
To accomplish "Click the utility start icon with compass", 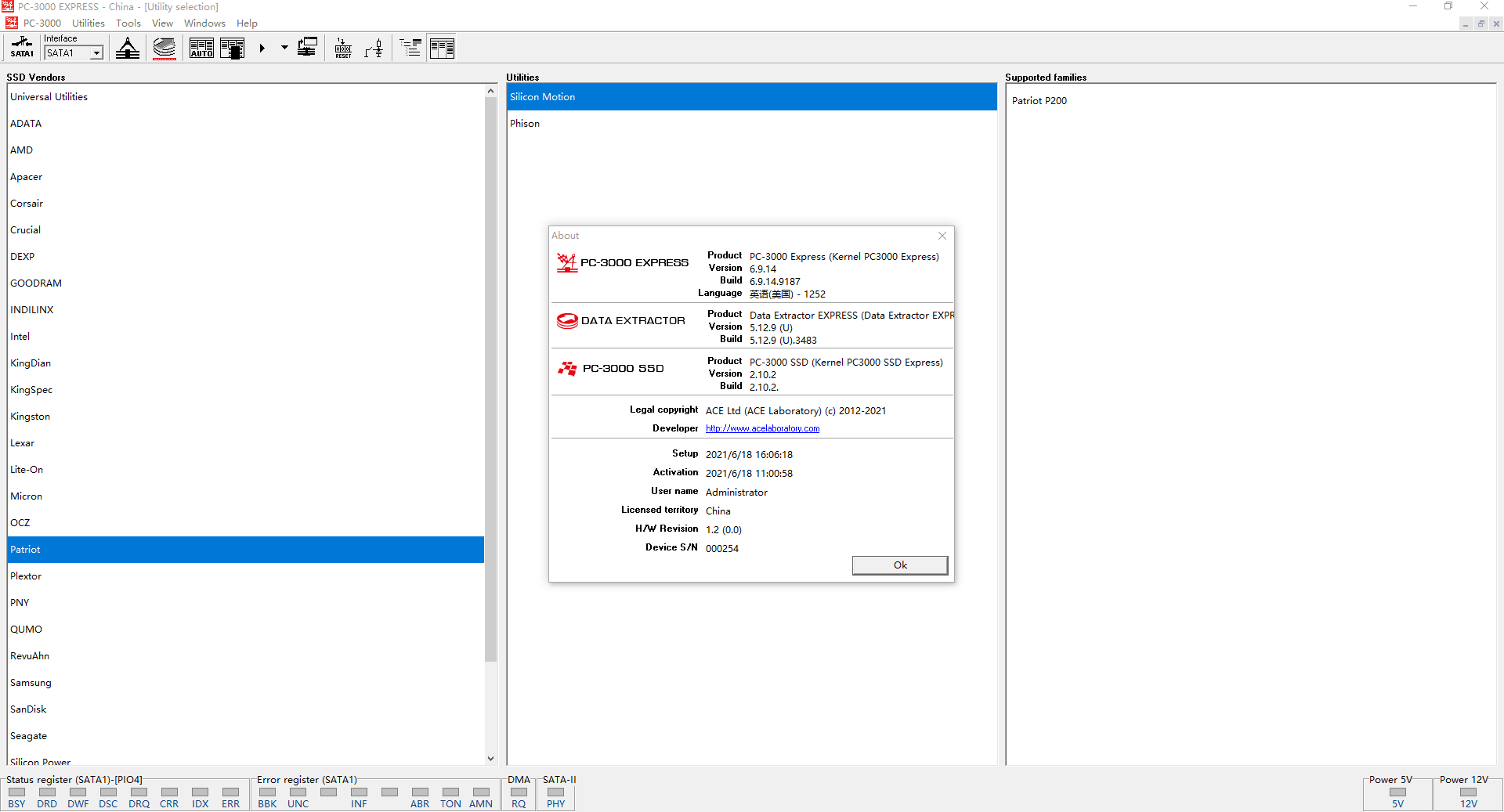I will tap(128, 48).
